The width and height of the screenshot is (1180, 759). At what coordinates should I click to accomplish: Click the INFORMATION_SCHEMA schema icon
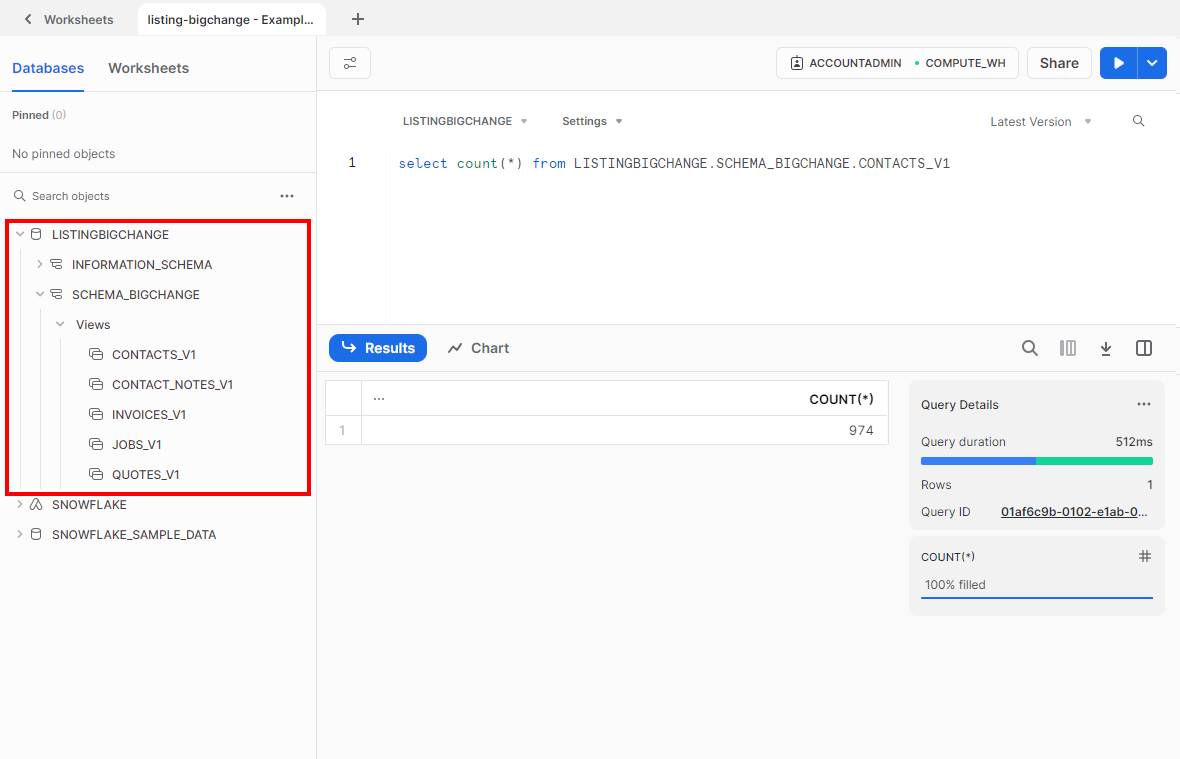pos(56,264)
